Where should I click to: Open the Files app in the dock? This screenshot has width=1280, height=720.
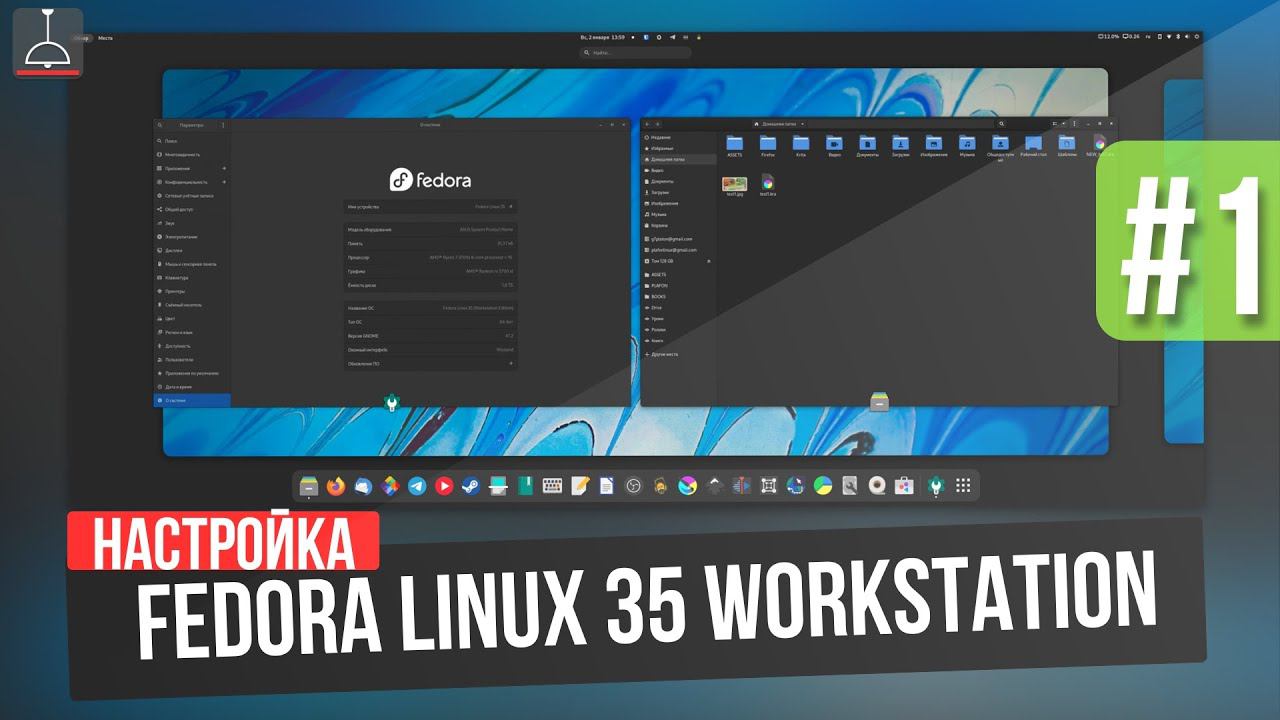(x=309, y=486)
